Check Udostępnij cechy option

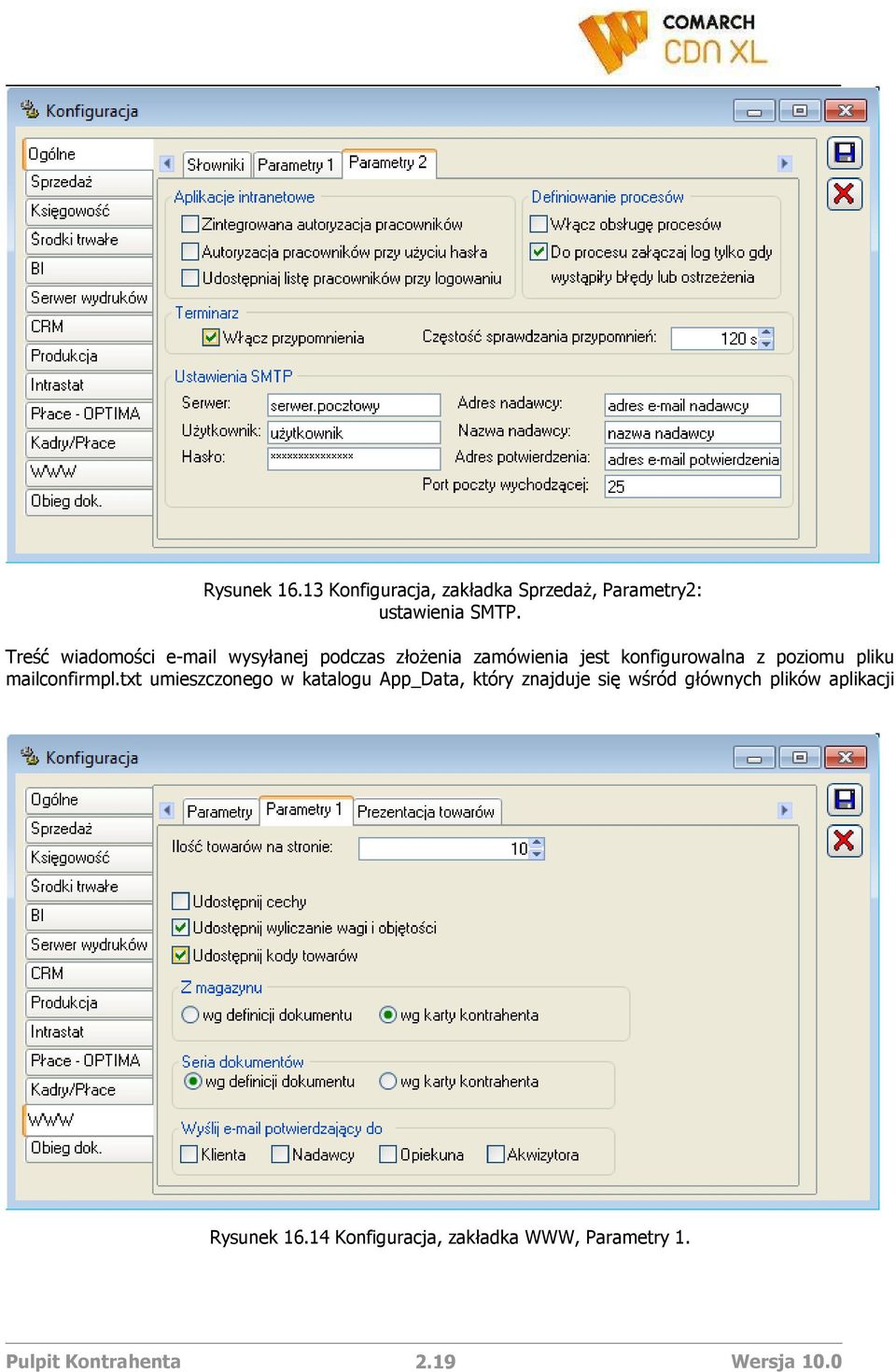pyautogui.click(x=181, y=901)
